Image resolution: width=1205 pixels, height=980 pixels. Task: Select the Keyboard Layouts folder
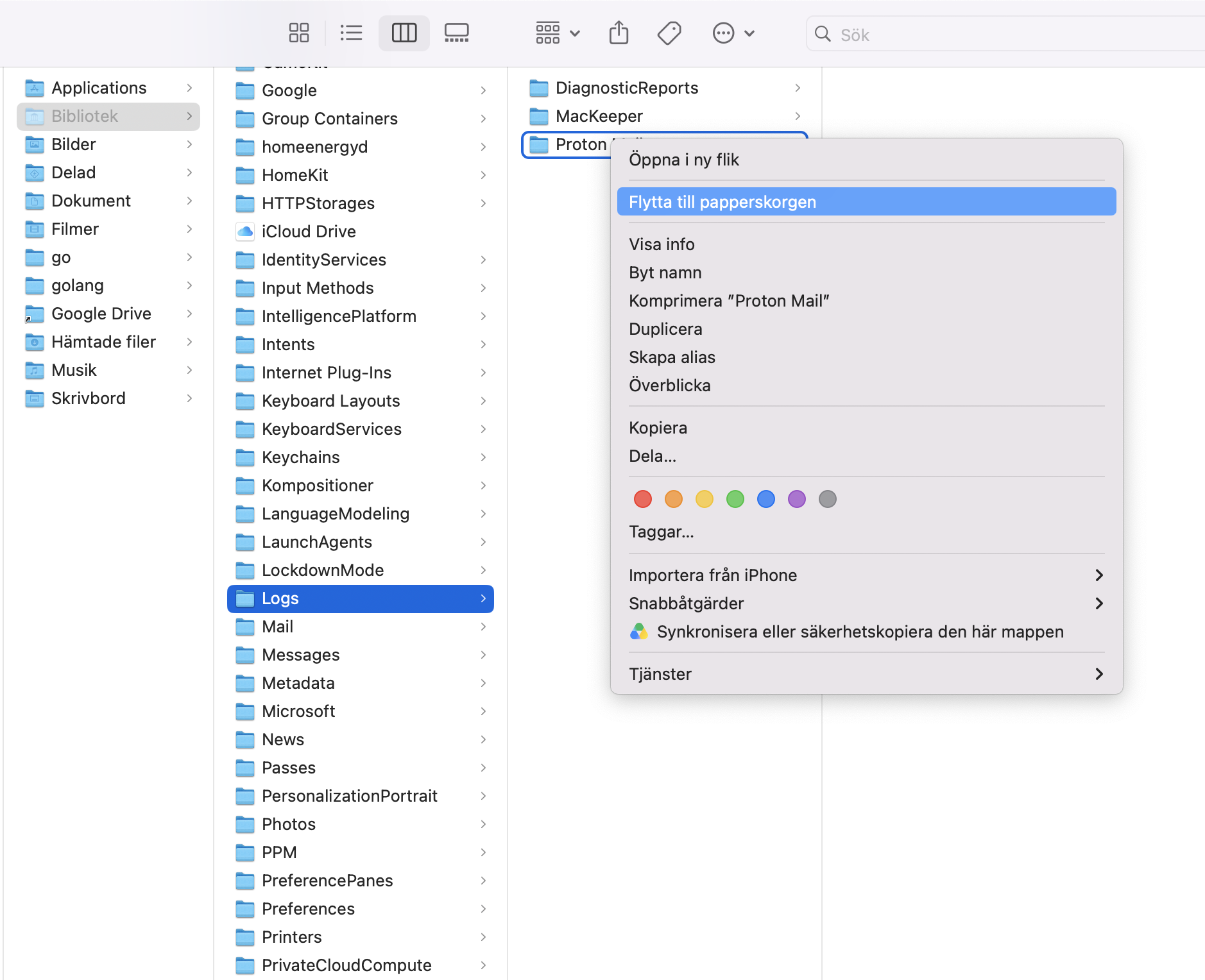tap(361, 401)
